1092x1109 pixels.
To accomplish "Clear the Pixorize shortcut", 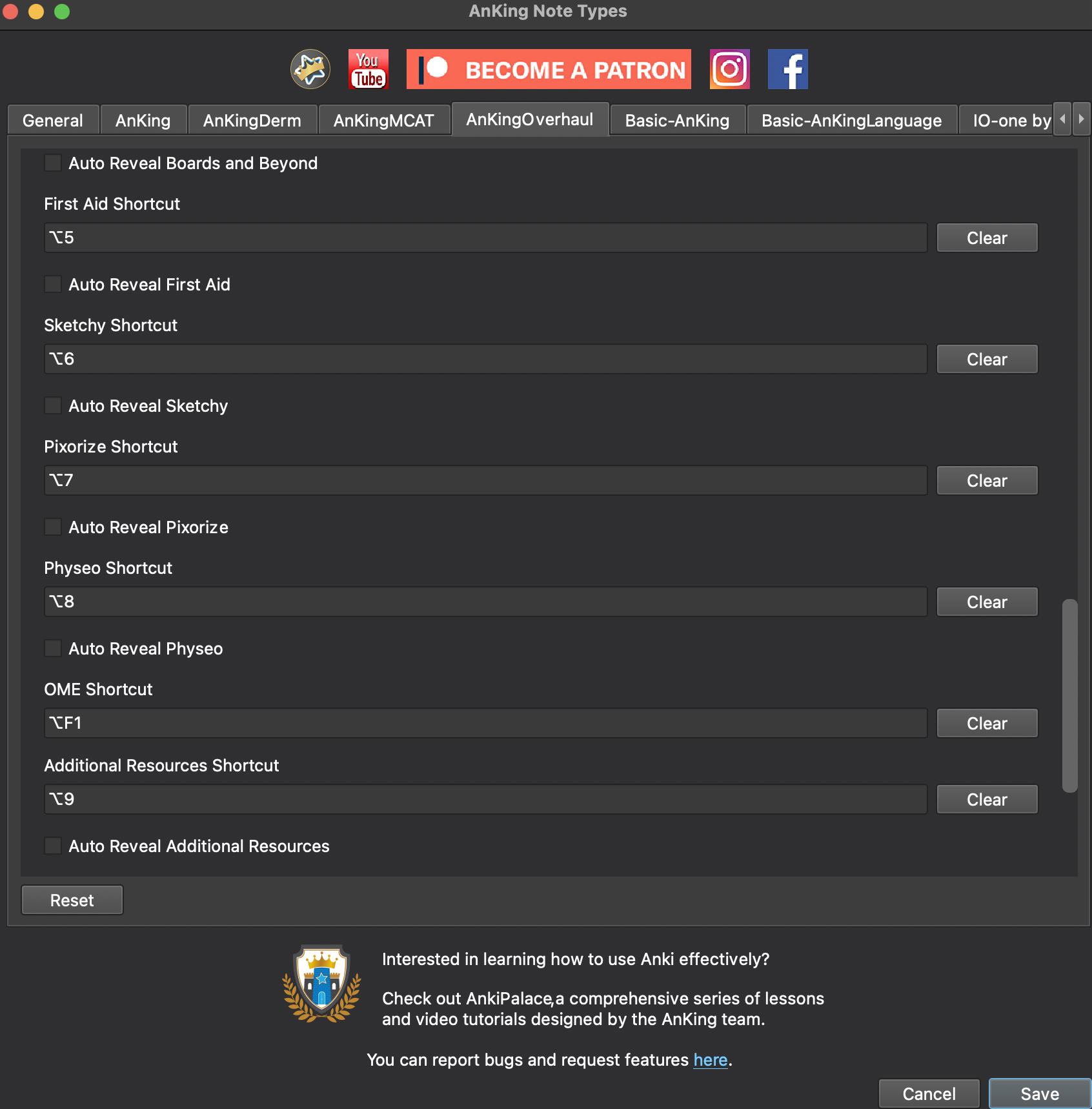I will pos(987,480).
